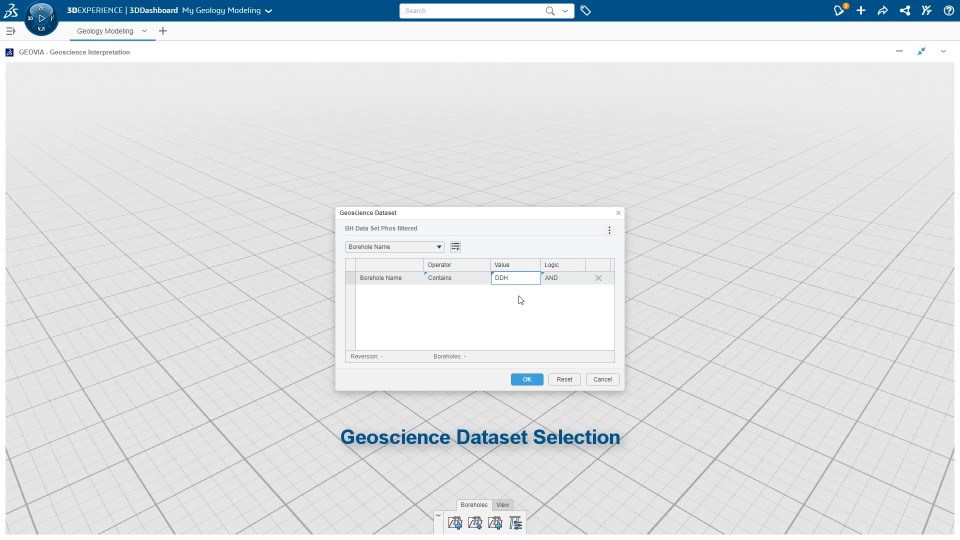The width and height of the screenshot is (960, 540).
Task: Switch to the Geology Modeling tab
Action: [105, 31]
